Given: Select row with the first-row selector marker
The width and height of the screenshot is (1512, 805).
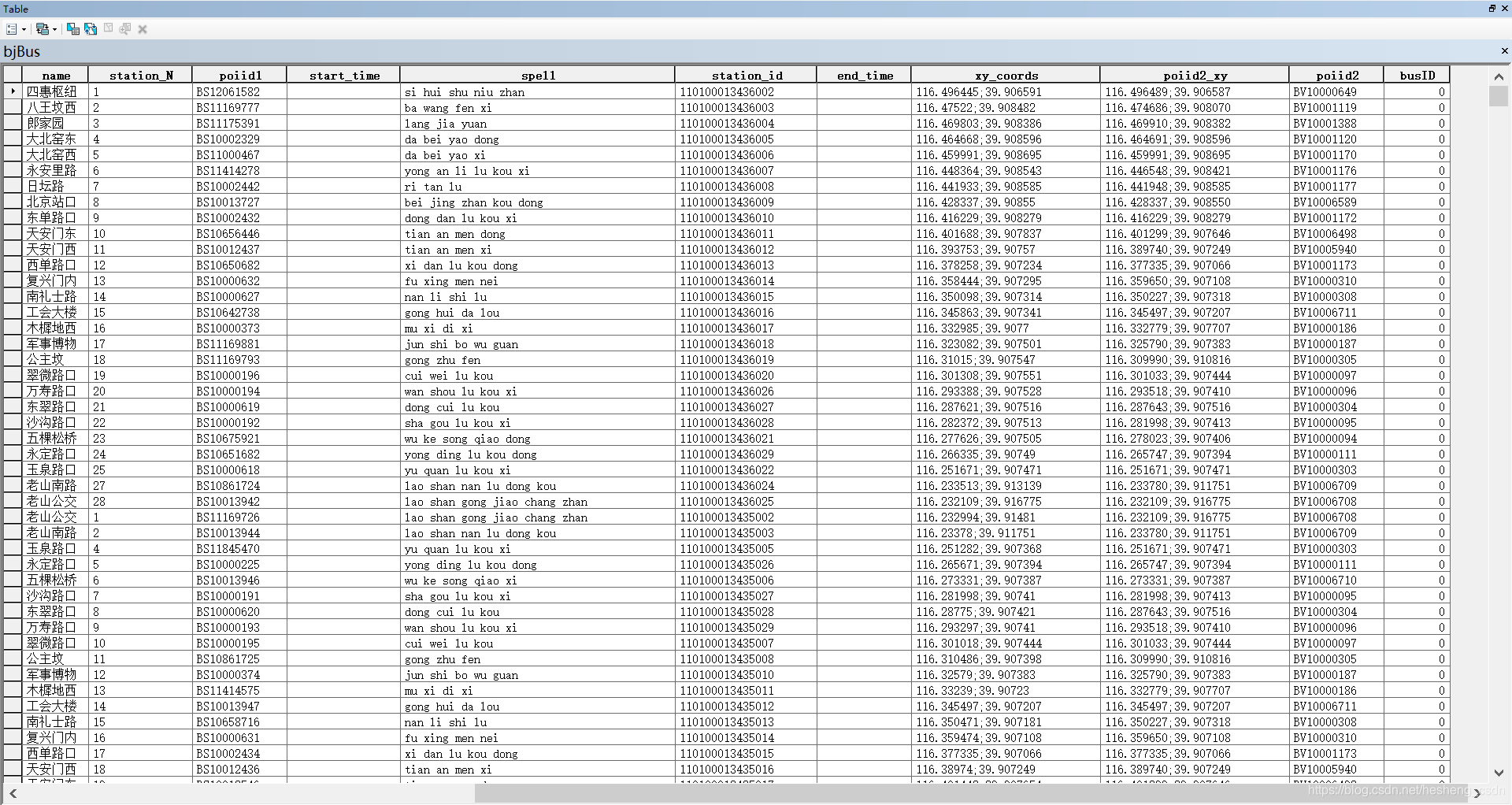Looking at the screenshot, I should [x=13, y=91].
